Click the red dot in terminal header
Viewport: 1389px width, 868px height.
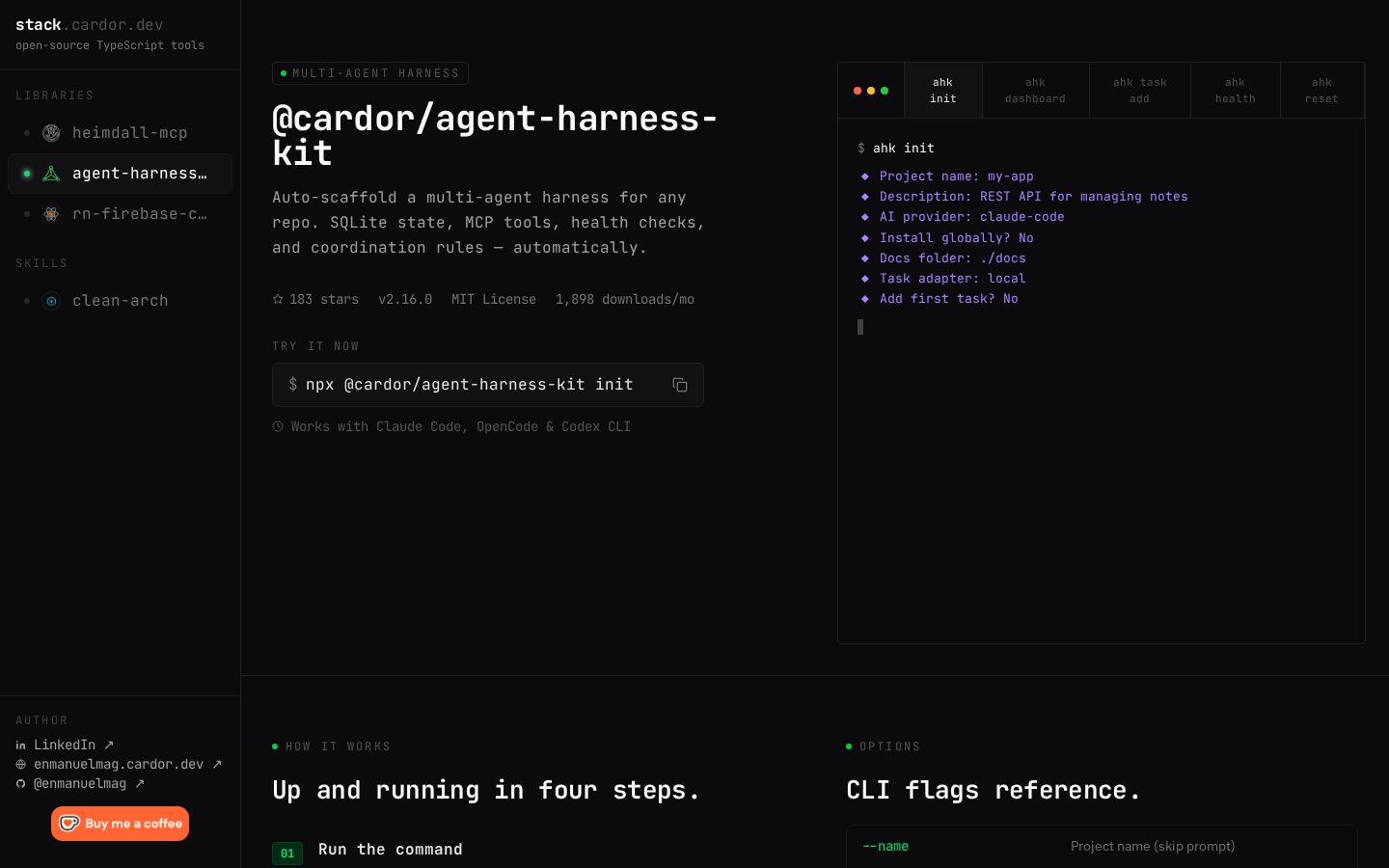(858, 91)
